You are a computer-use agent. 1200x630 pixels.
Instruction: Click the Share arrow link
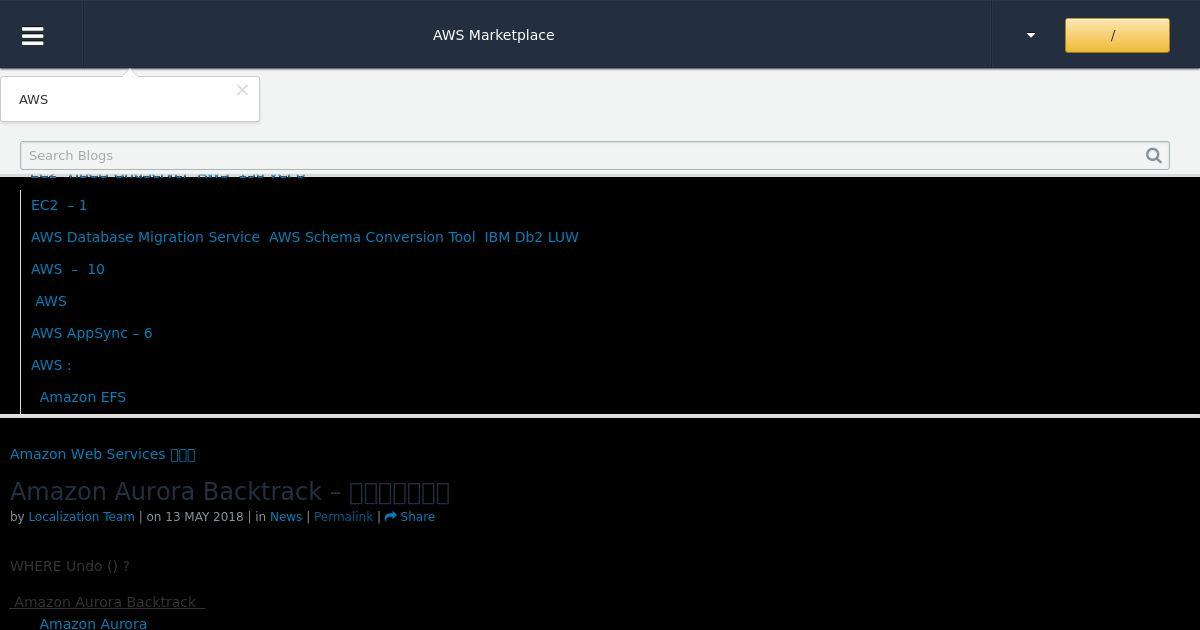pos(410,517)
